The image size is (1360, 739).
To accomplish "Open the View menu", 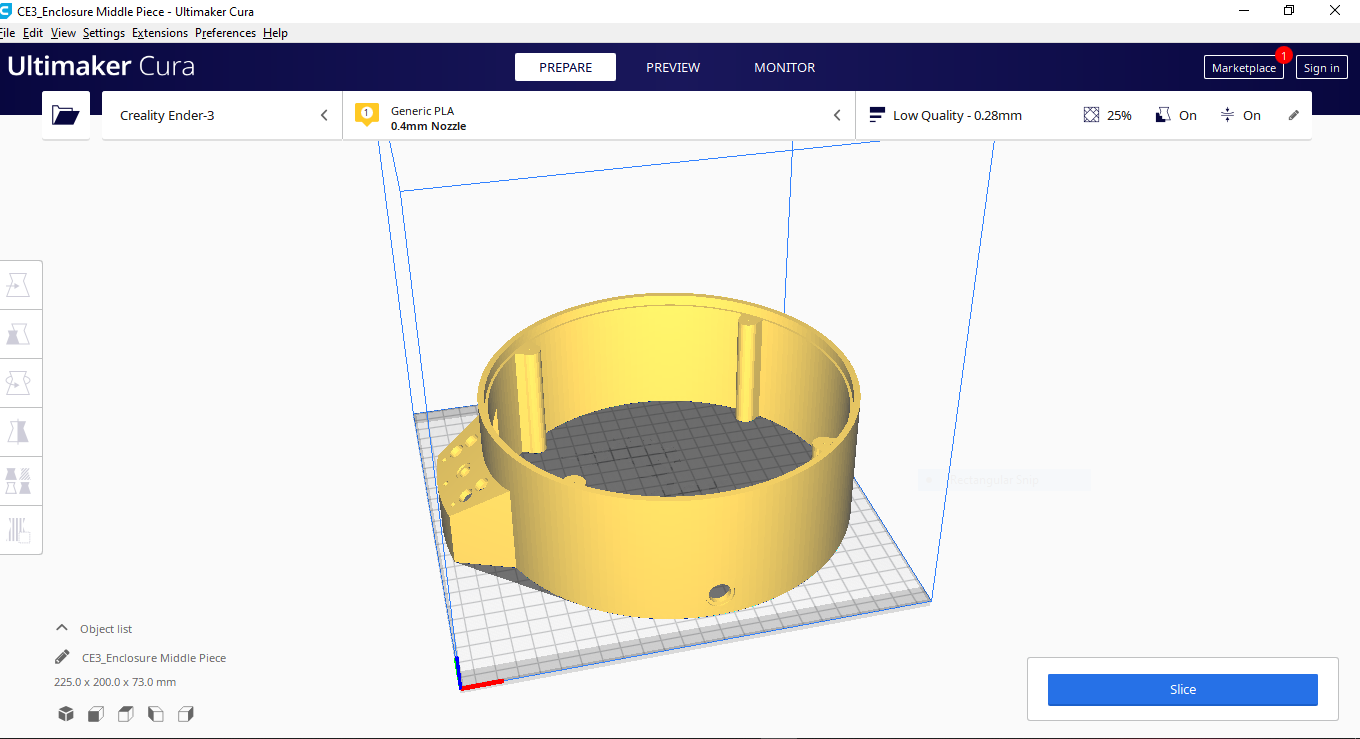I will (63, 33).
